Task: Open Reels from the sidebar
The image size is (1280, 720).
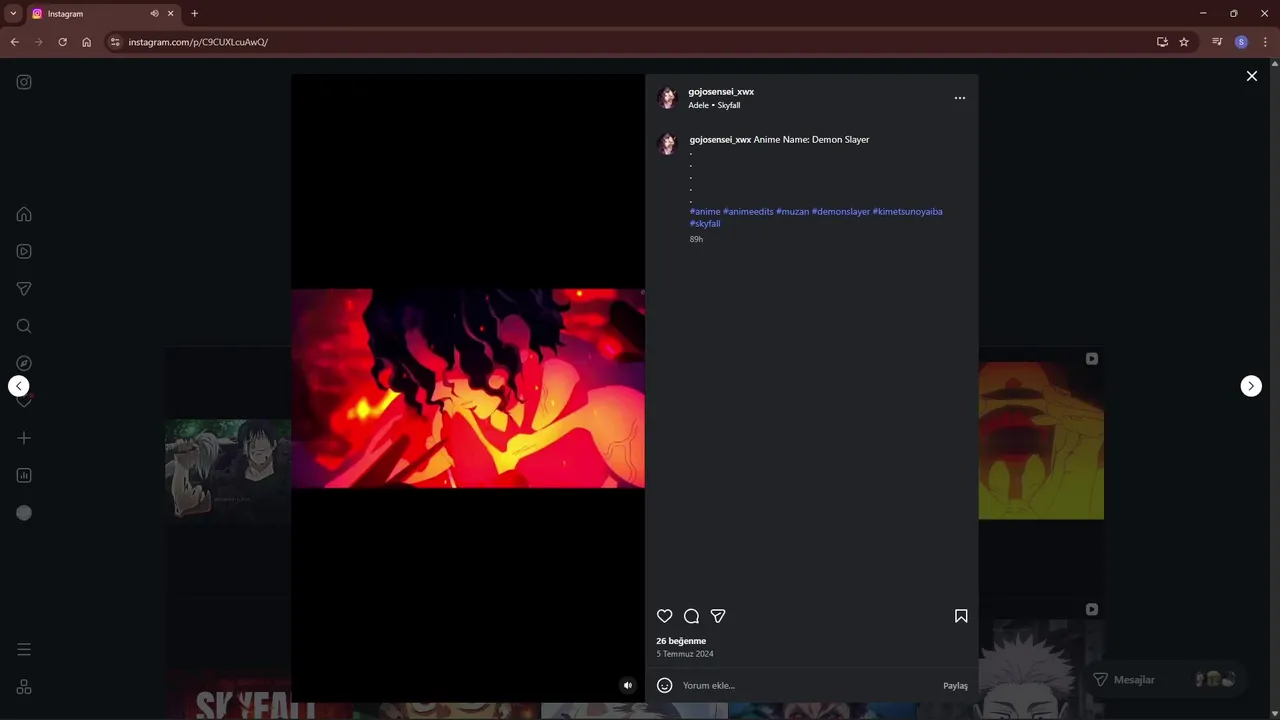Action: [x=24, y=251]
